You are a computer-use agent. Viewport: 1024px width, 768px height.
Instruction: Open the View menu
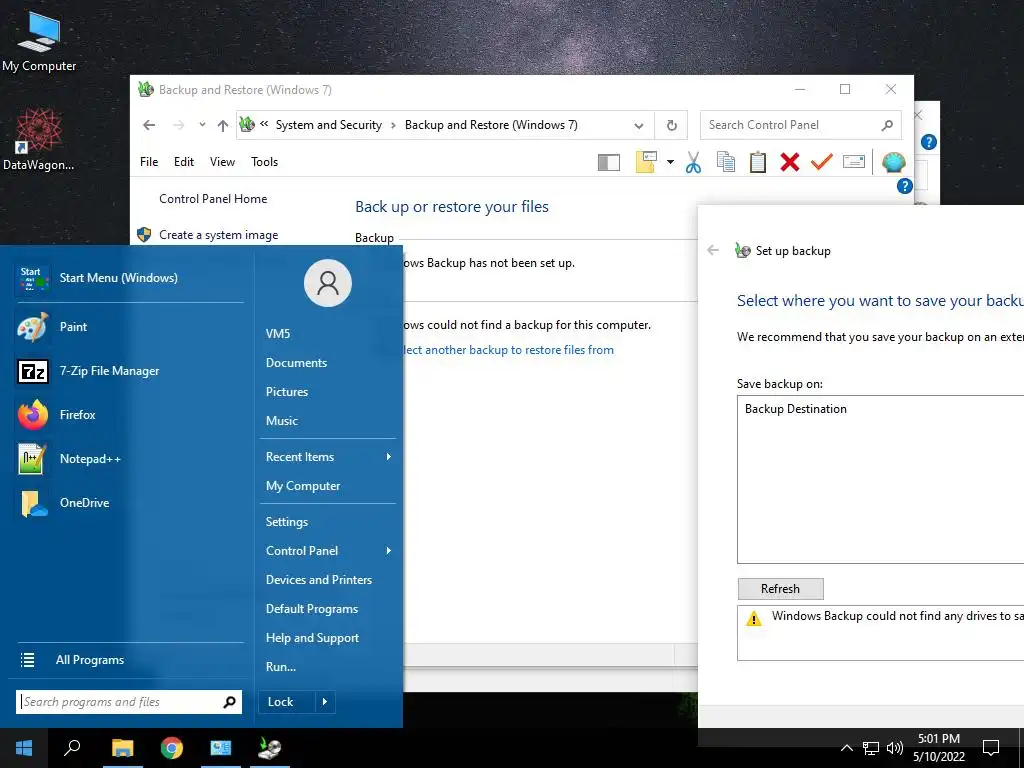pos(222,162)
